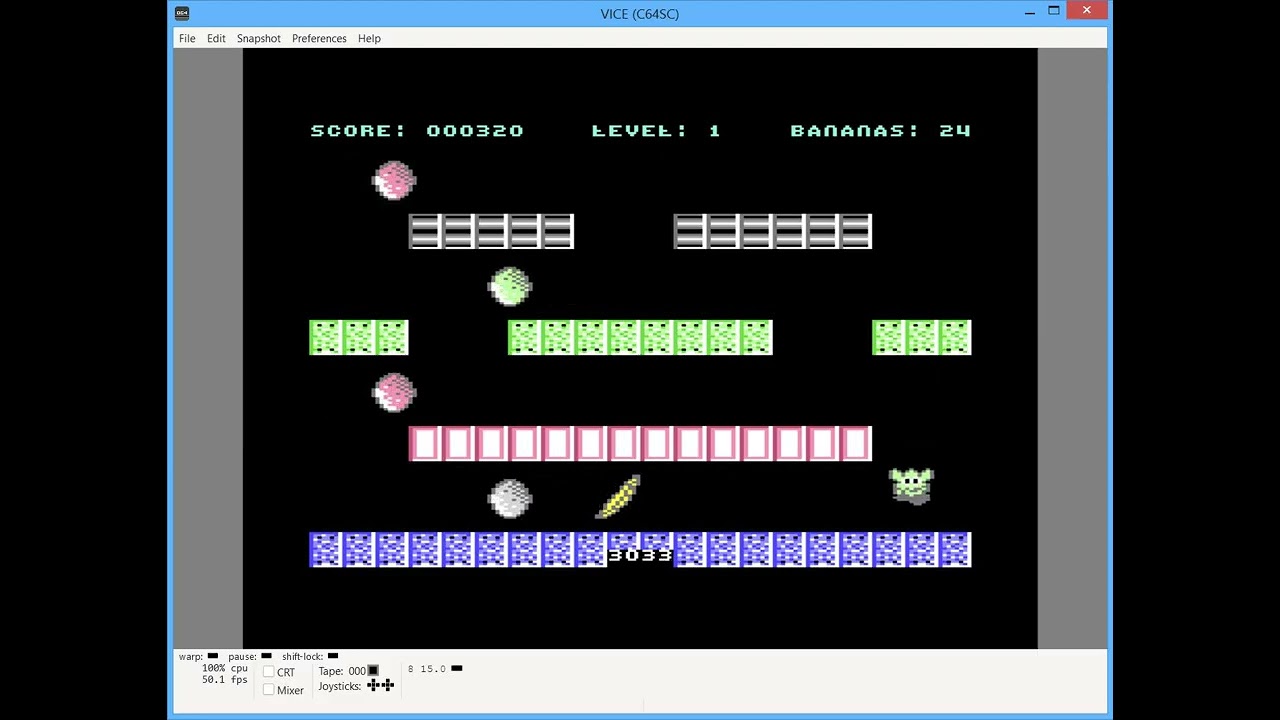
Task: Click the 100% cpu status text
Action: click(225, 668)
